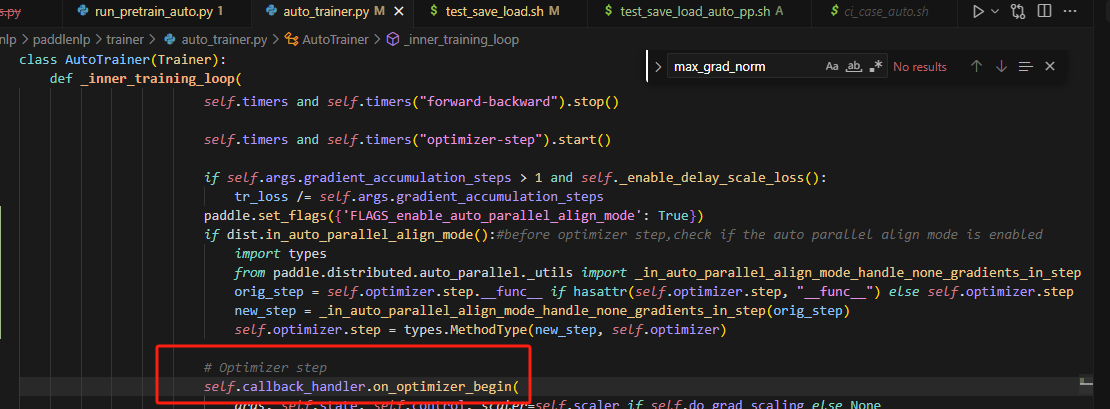Expand the Replace field chevron

click(x=657, y=67)
